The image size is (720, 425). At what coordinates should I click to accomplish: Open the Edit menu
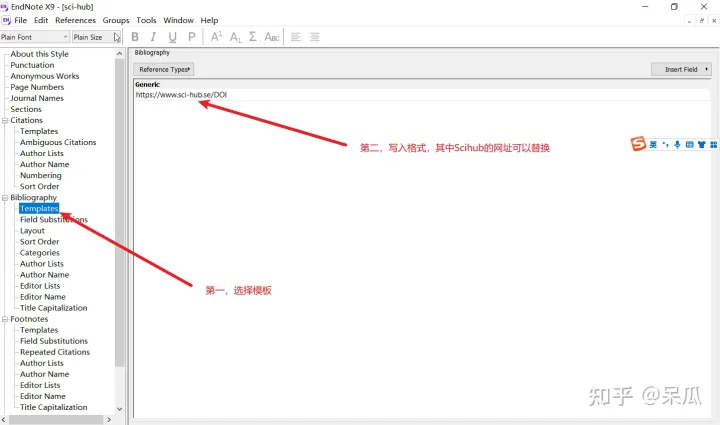pos(41,20)
